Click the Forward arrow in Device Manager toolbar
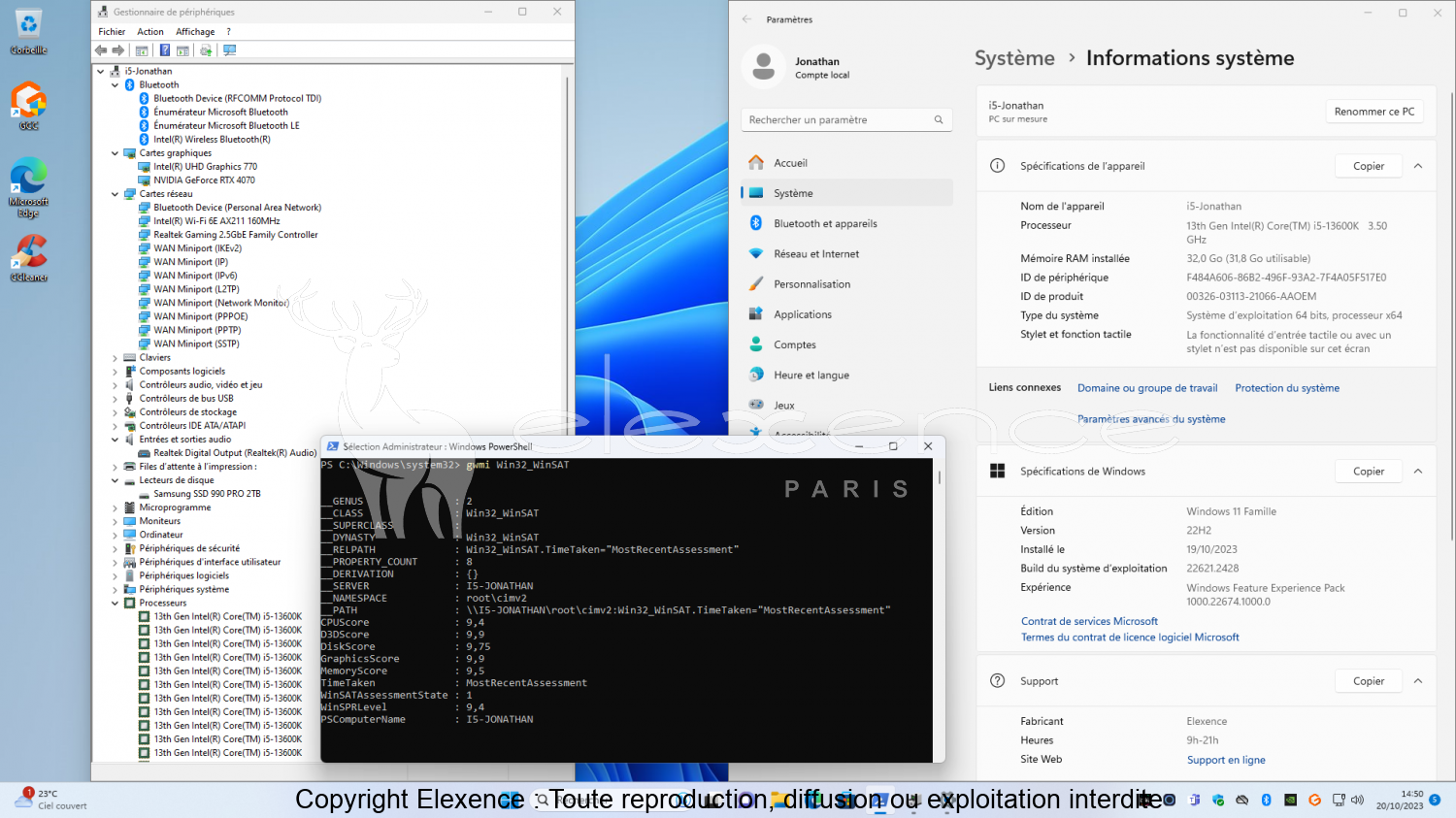The width and height of the screenshot is (1456, 818). point(118,50)
